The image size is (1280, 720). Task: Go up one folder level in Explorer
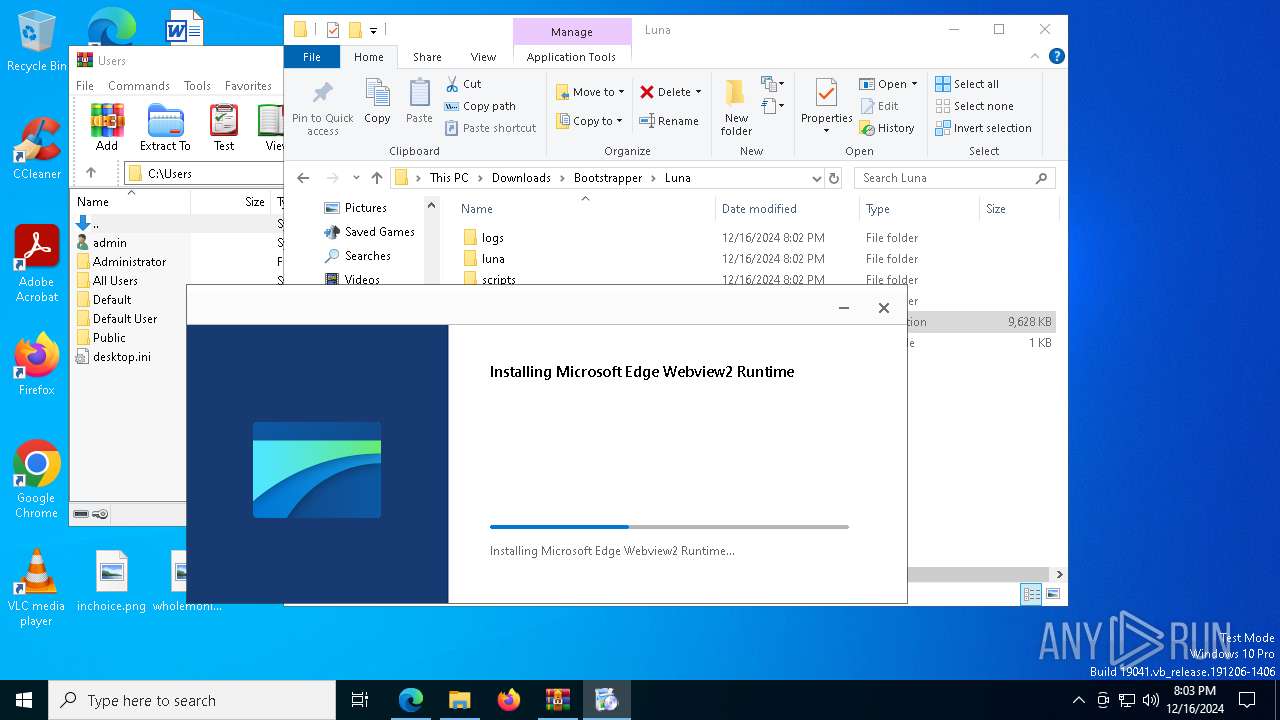pos(376,178)
